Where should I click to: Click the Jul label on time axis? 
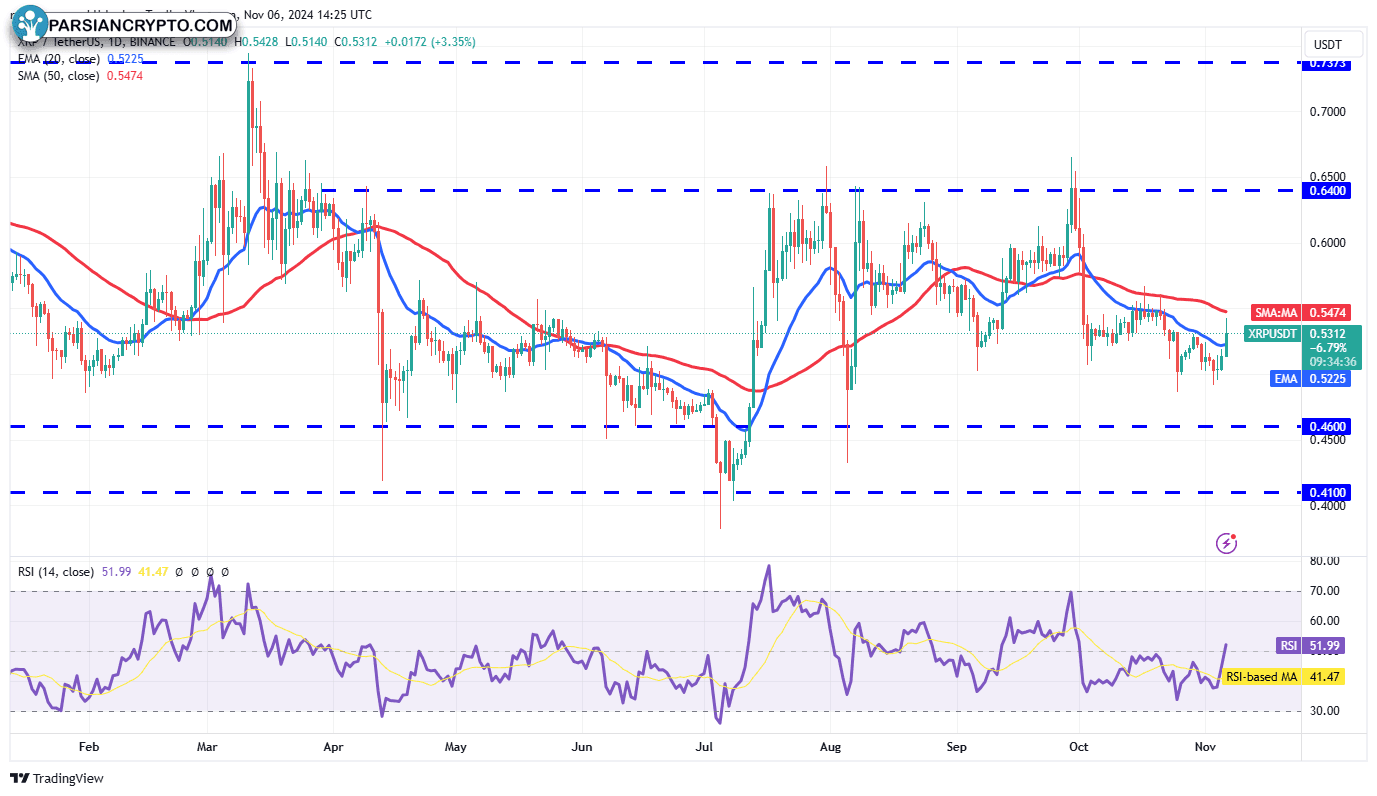point(706,747)
